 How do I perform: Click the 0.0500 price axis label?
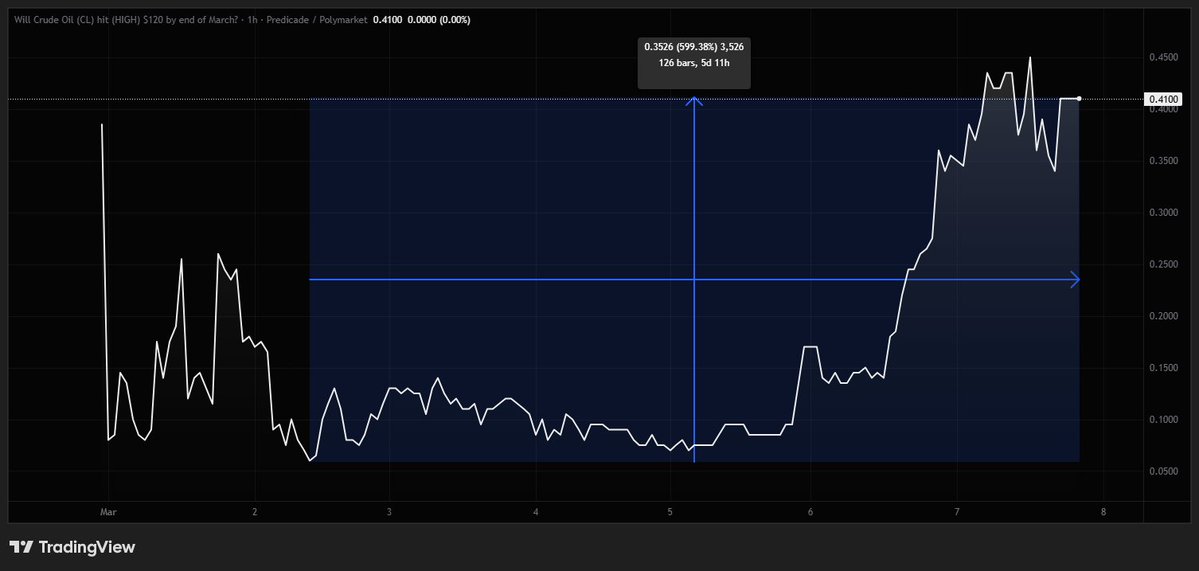(x=1162, y=472)
